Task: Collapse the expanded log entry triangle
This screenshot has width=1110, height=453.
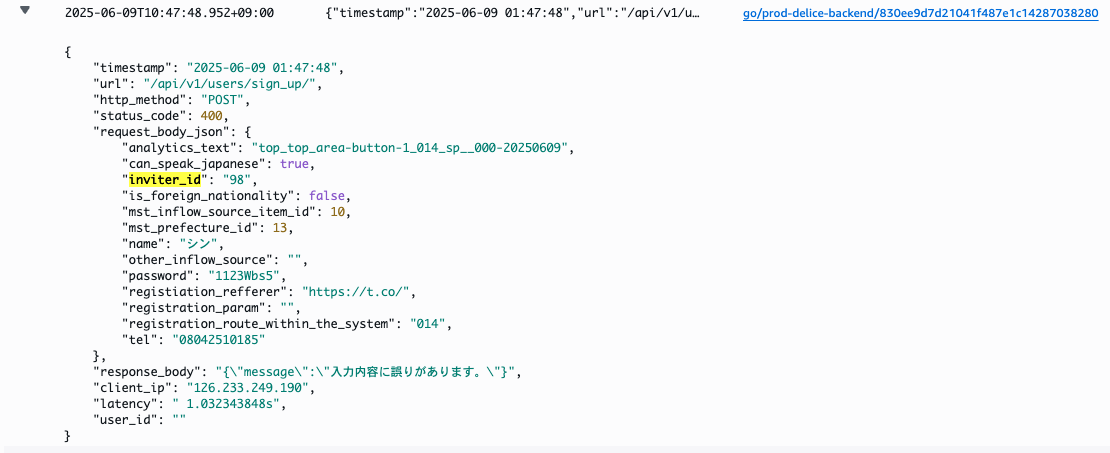Action: click(x=25, y=14)
